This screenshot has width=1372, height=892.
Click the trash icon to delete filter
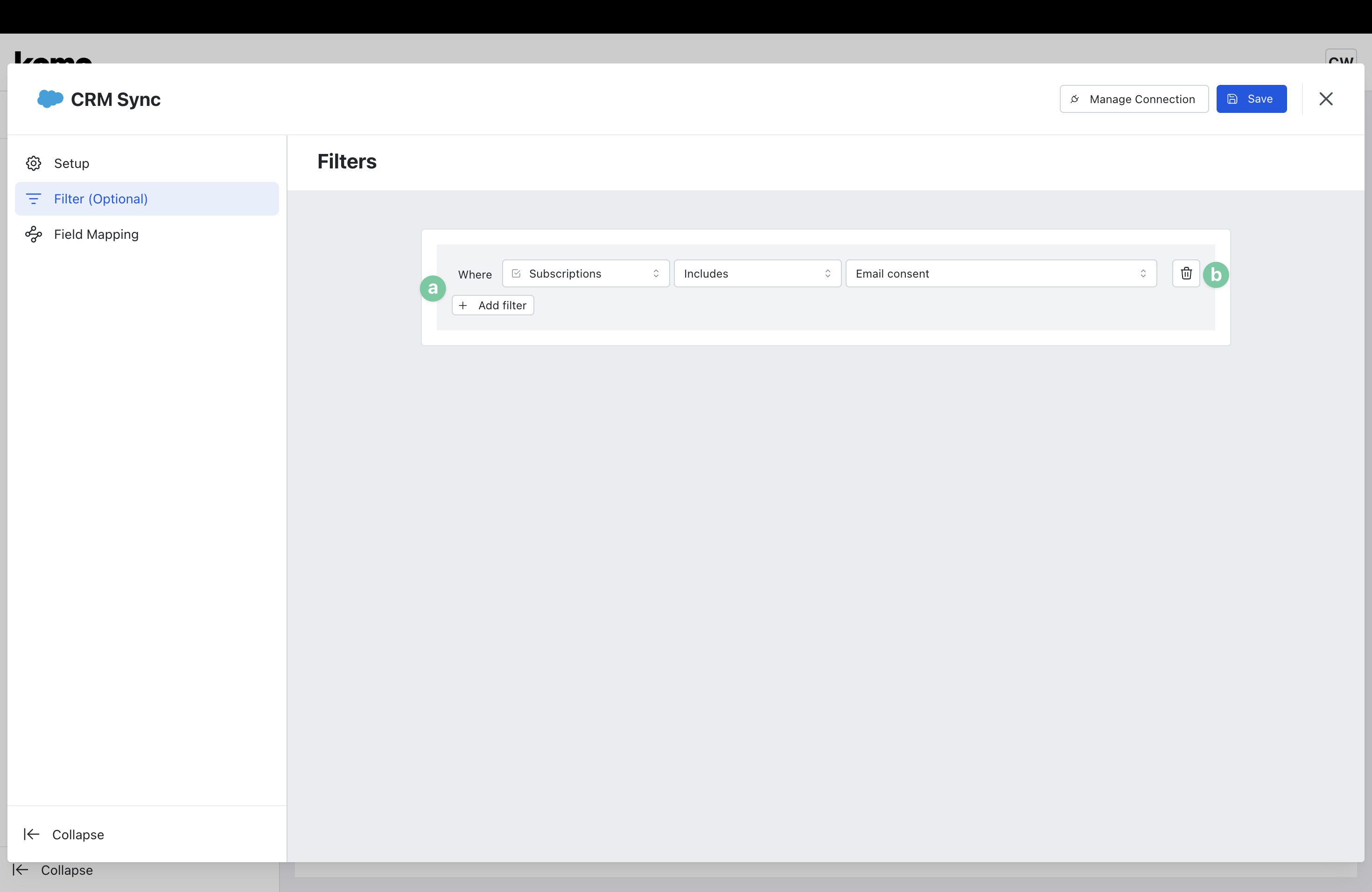1186,273
